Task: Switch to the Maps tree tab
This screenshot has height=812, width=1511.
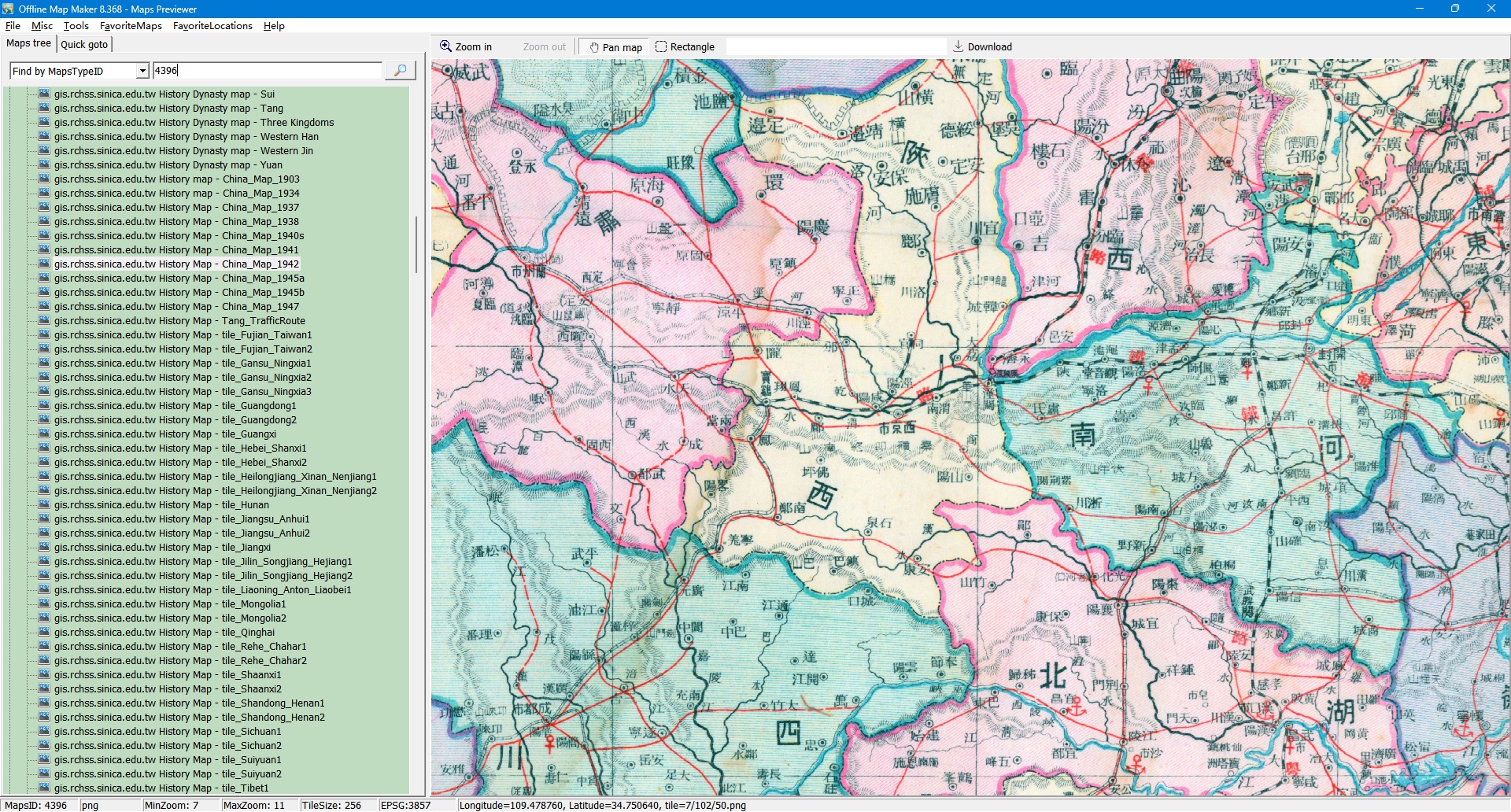Action: 28,44
